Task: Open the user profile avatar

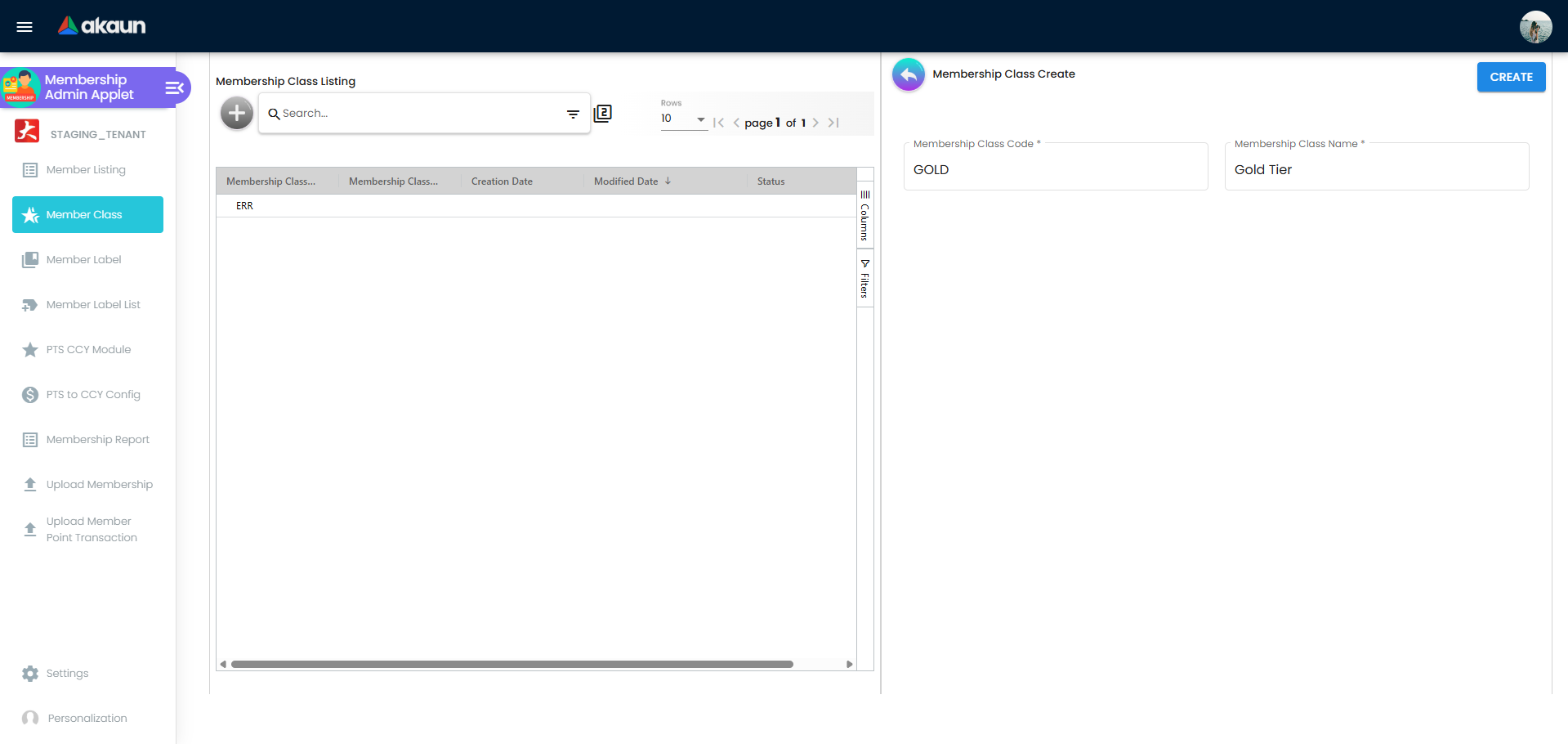Action: point(1535,27)
